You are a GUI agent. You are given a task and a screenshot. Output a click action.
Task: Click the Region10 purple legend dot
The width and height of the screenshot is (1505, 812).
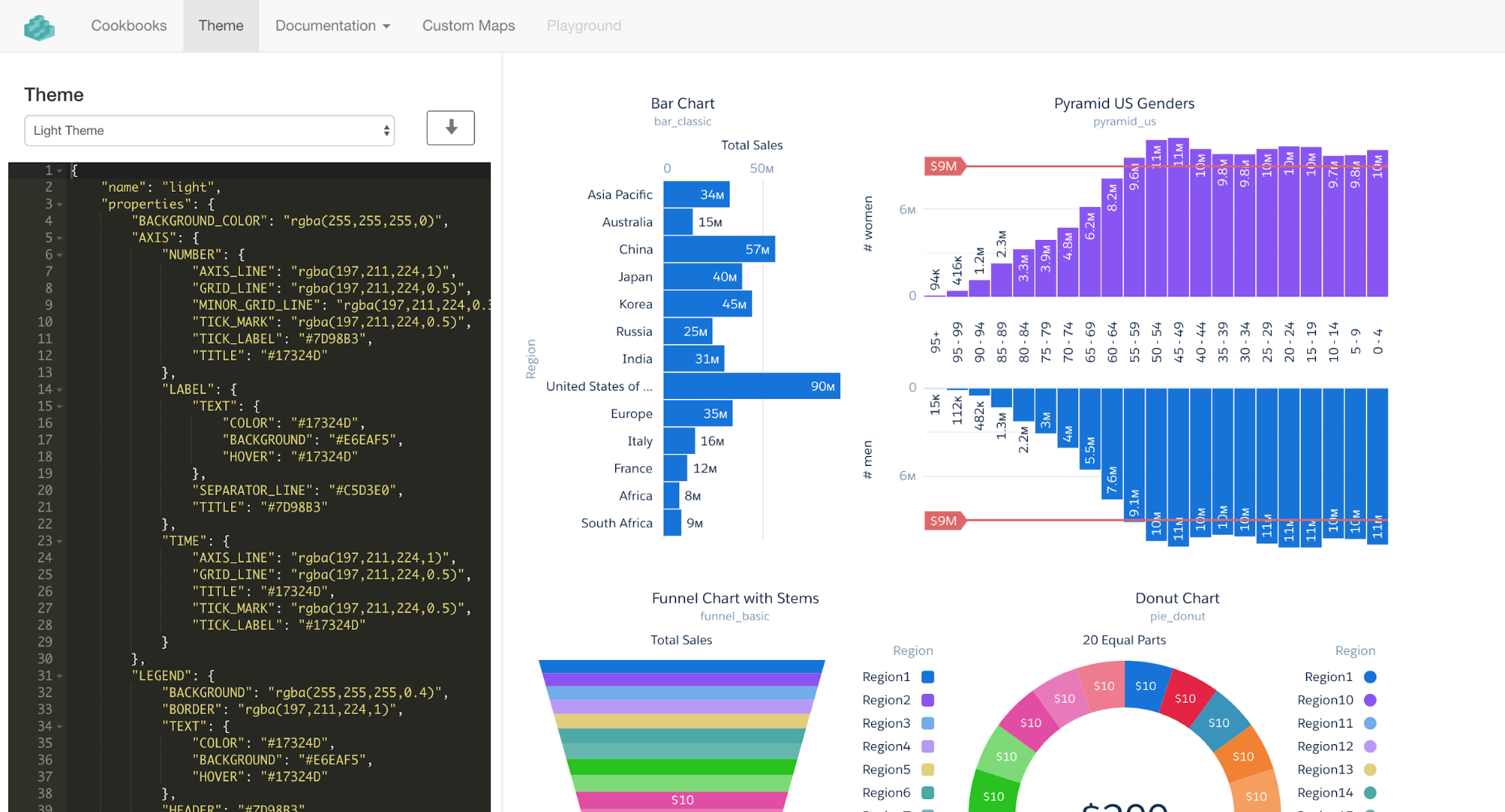(x=1369, y=700)
